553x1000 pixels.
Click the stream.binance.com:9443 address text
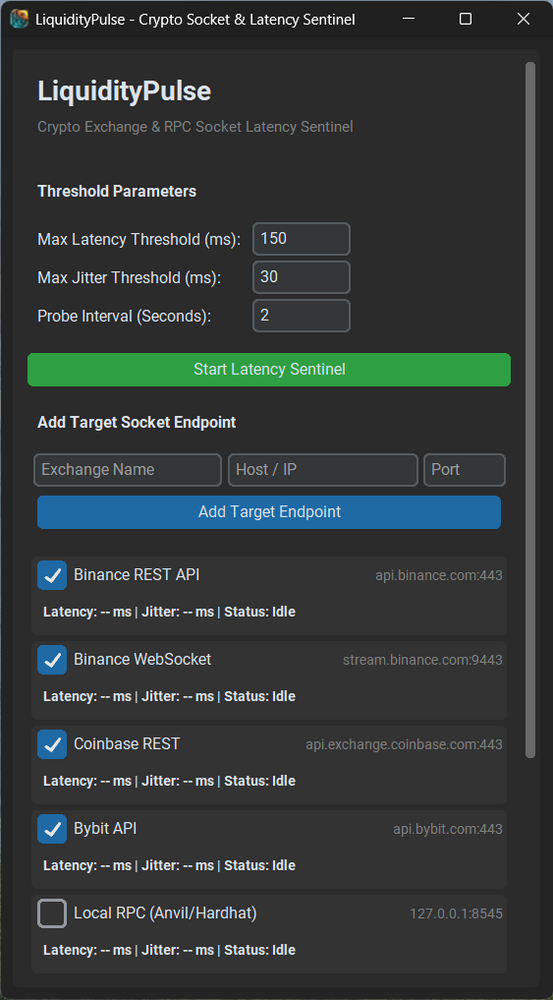[423, 660]
